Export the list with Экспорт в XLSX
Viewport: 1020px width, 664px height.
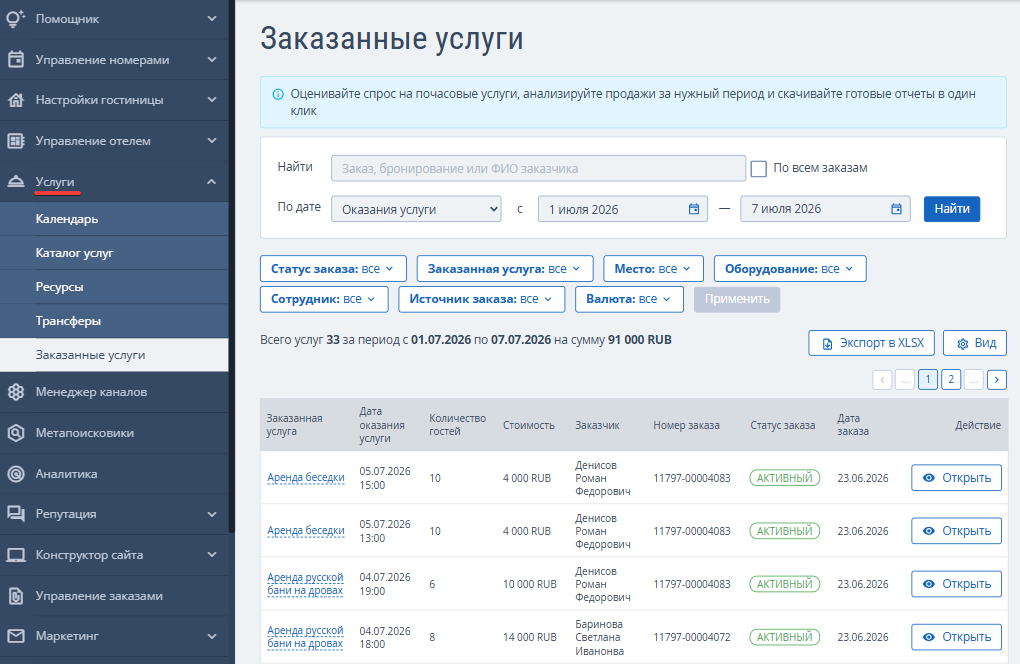click(872, 343)
